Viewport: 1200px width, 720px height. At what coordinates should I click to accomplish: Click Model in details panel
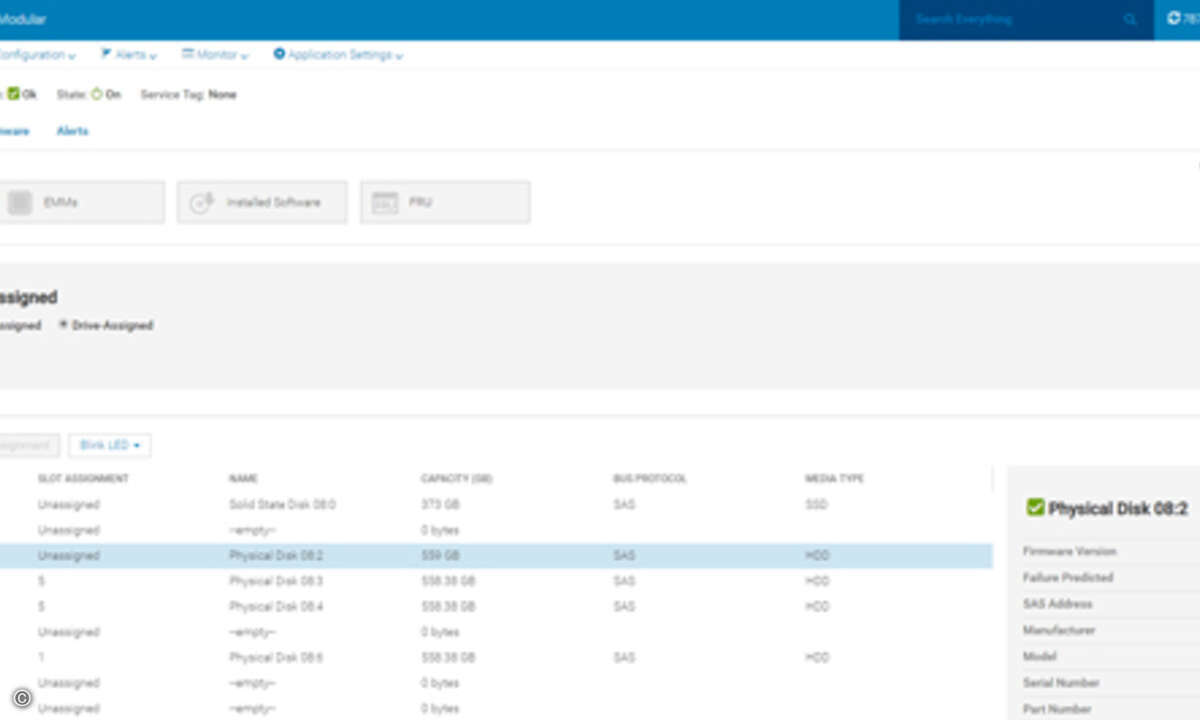tap(1039, 656)
